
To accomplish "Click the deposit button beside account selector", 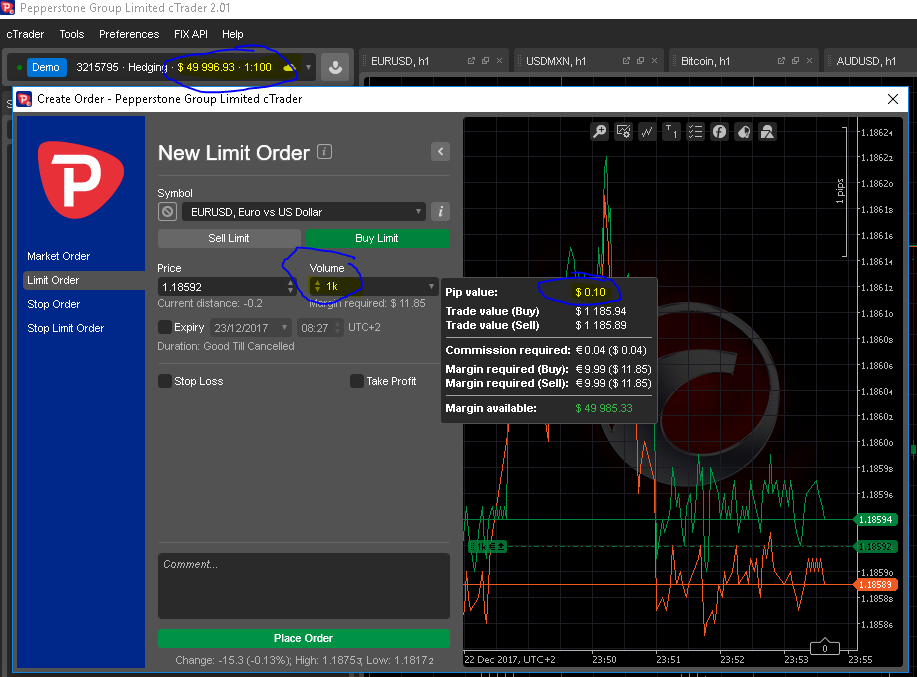I will (x=335, y=67).
